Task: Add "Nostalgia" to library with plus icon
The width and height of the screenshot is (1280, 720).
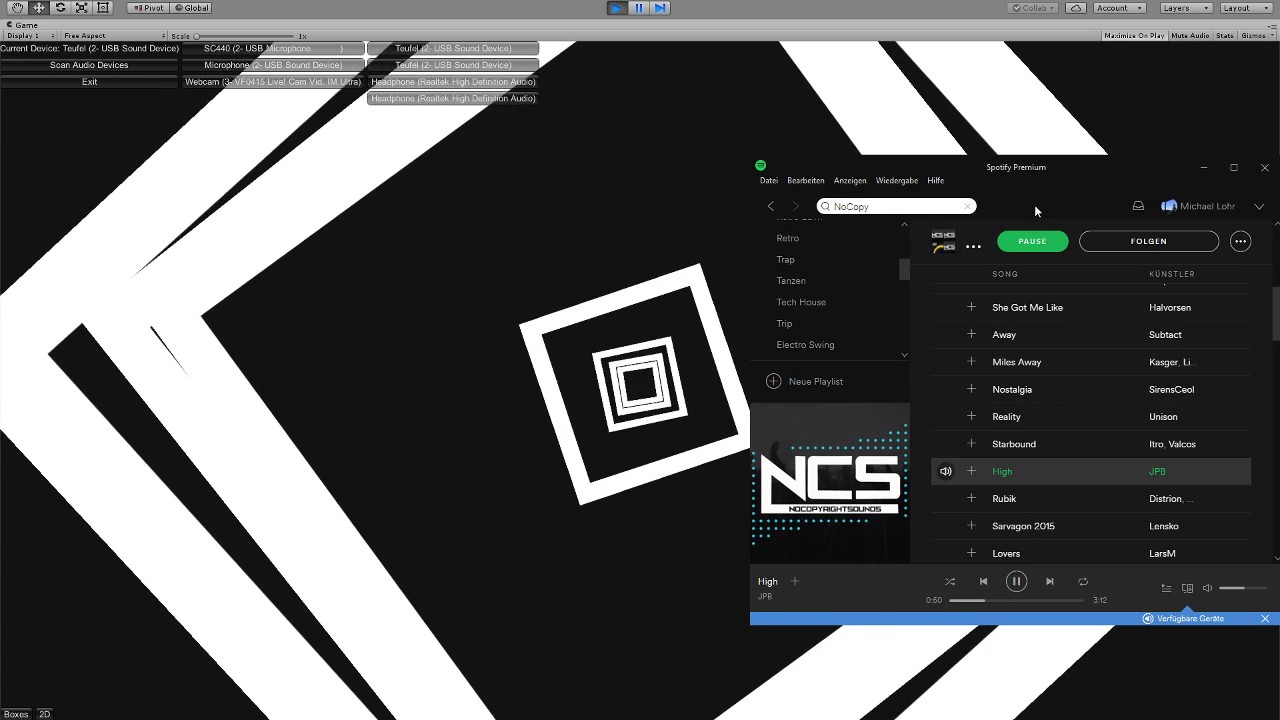Action: pyautogui.click(x=971, y=389)
